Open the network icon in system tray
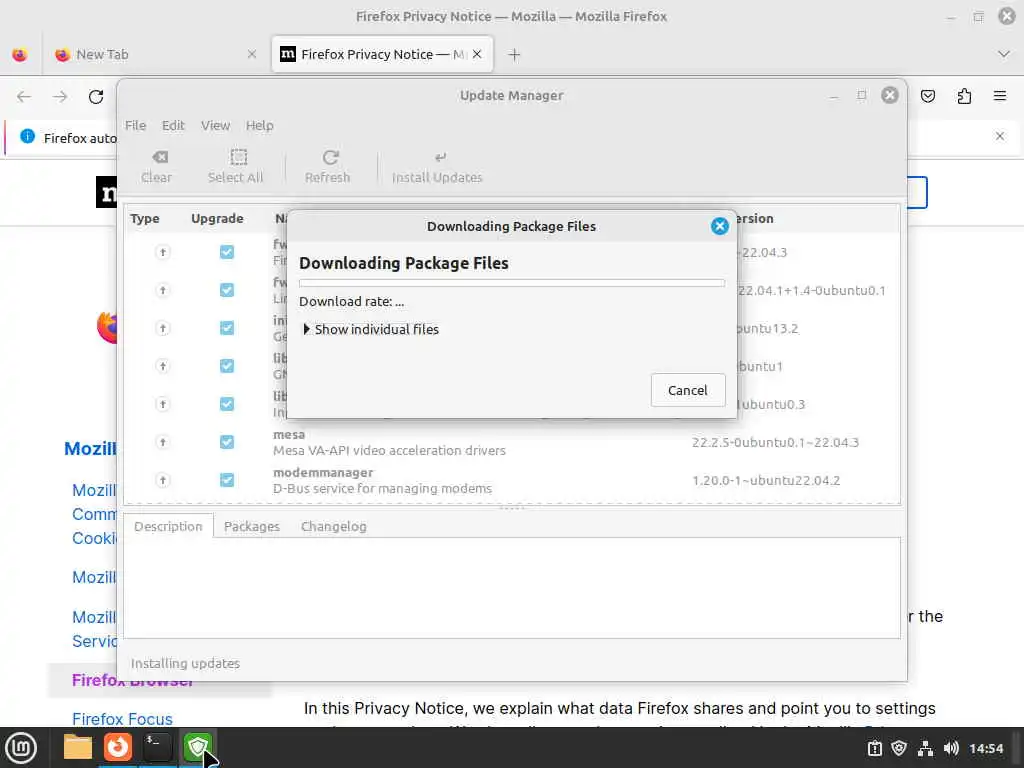This screenshot has height=768, width=1024. [925, 748]
